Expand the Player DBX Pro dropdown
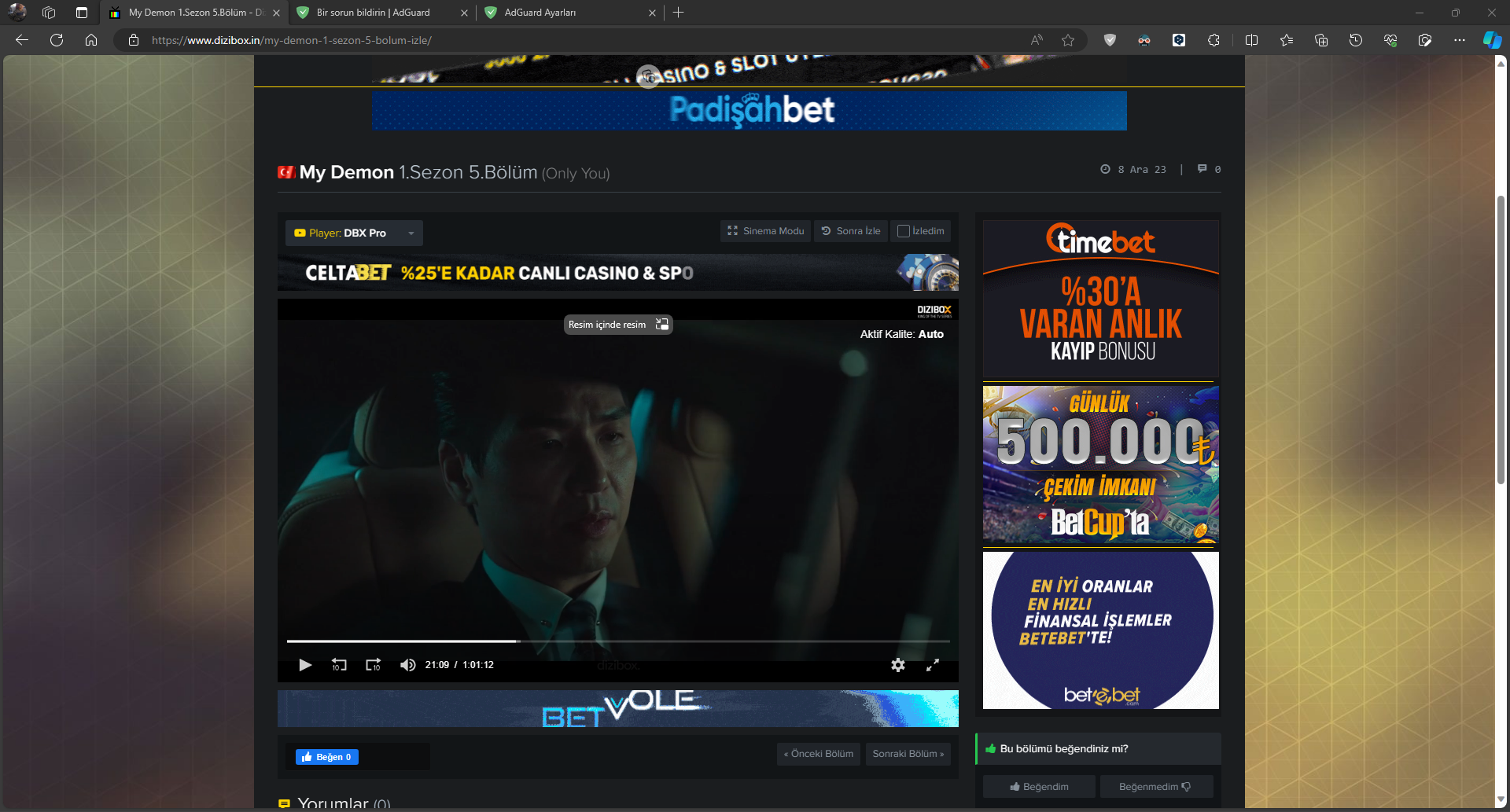Viewport: 1510px width, 812px height. click(x=411, y=233)
